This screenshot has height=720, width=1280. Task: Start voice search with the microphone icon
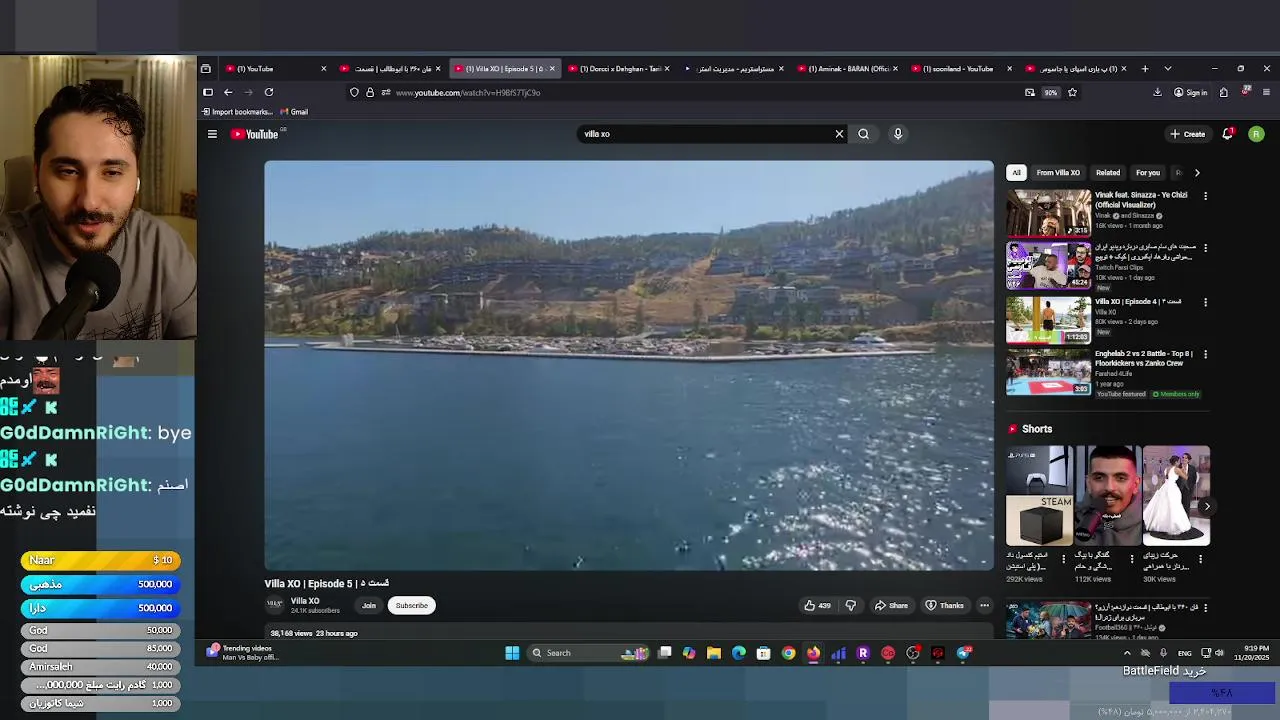tap(898, 134)
